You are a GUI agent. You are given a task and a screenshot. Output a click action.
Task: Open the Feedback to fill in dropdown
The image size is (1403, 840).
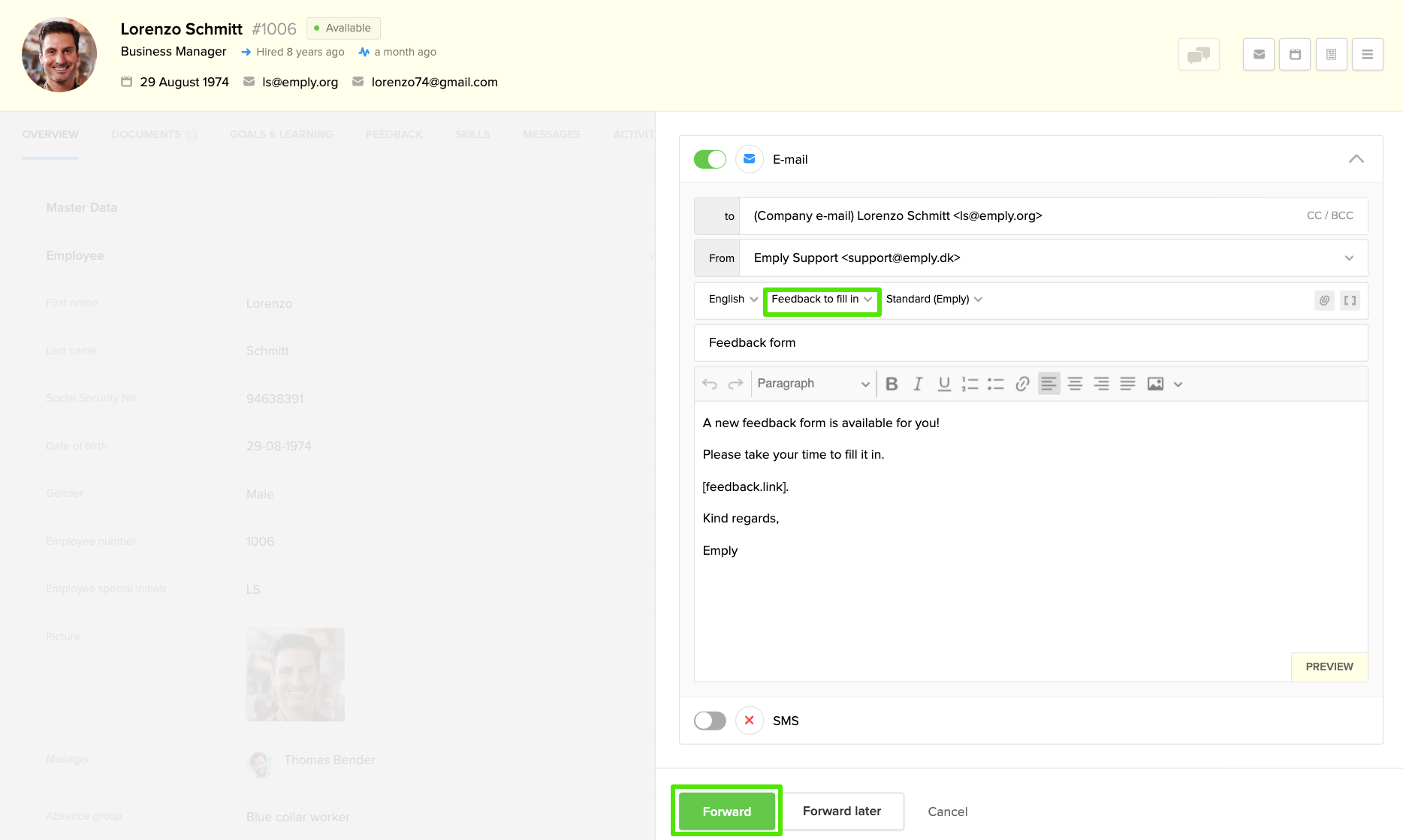point(822,299)
